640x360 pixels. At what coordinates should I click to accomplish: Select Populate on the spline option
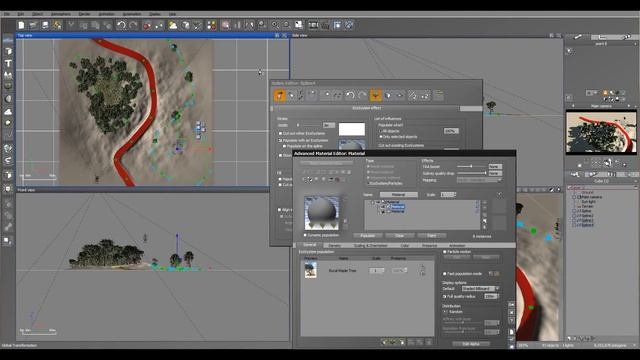(284, 146)
